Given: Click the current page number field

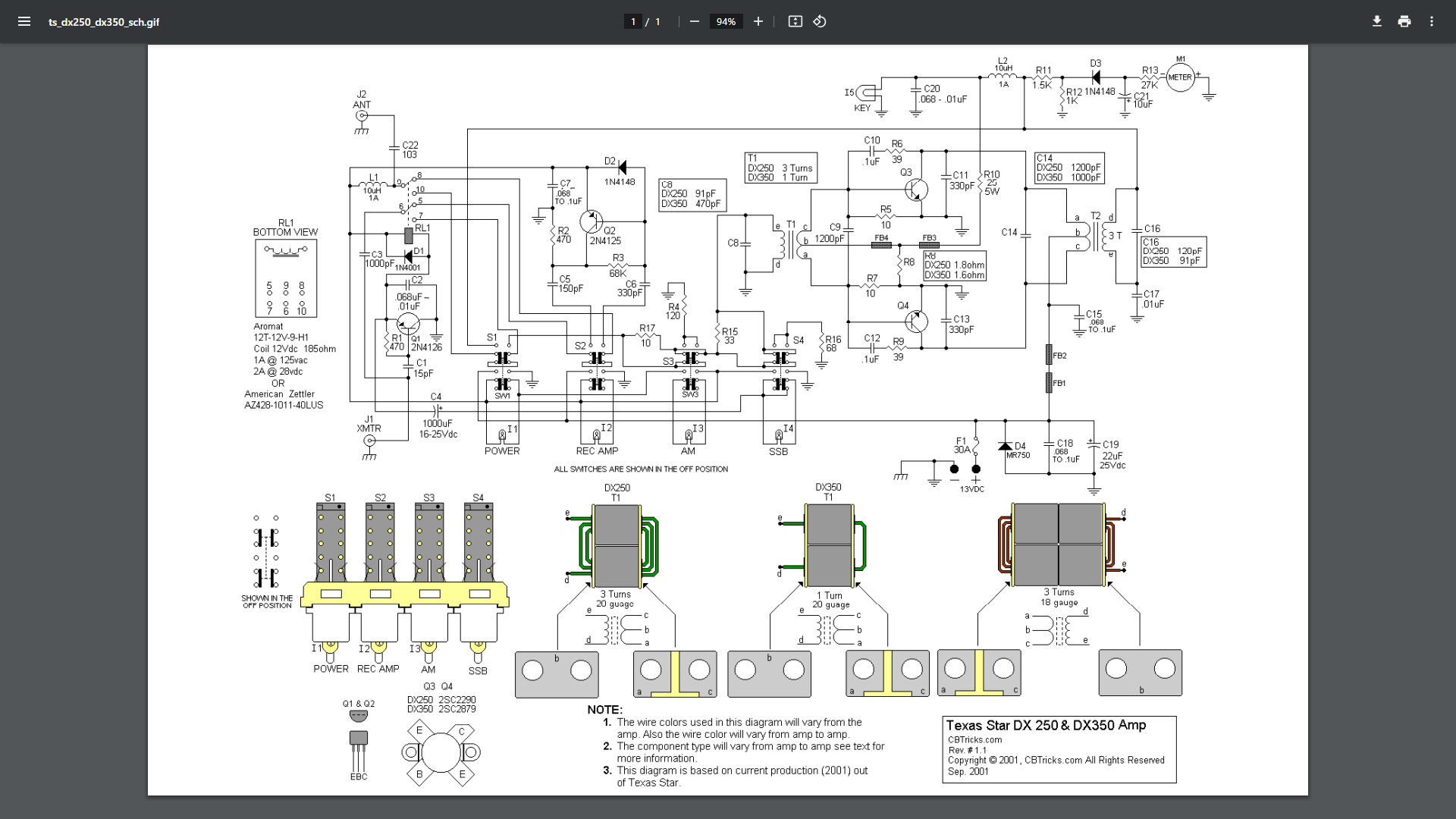Looking at the screenshot, I should (x=633, y=21).
